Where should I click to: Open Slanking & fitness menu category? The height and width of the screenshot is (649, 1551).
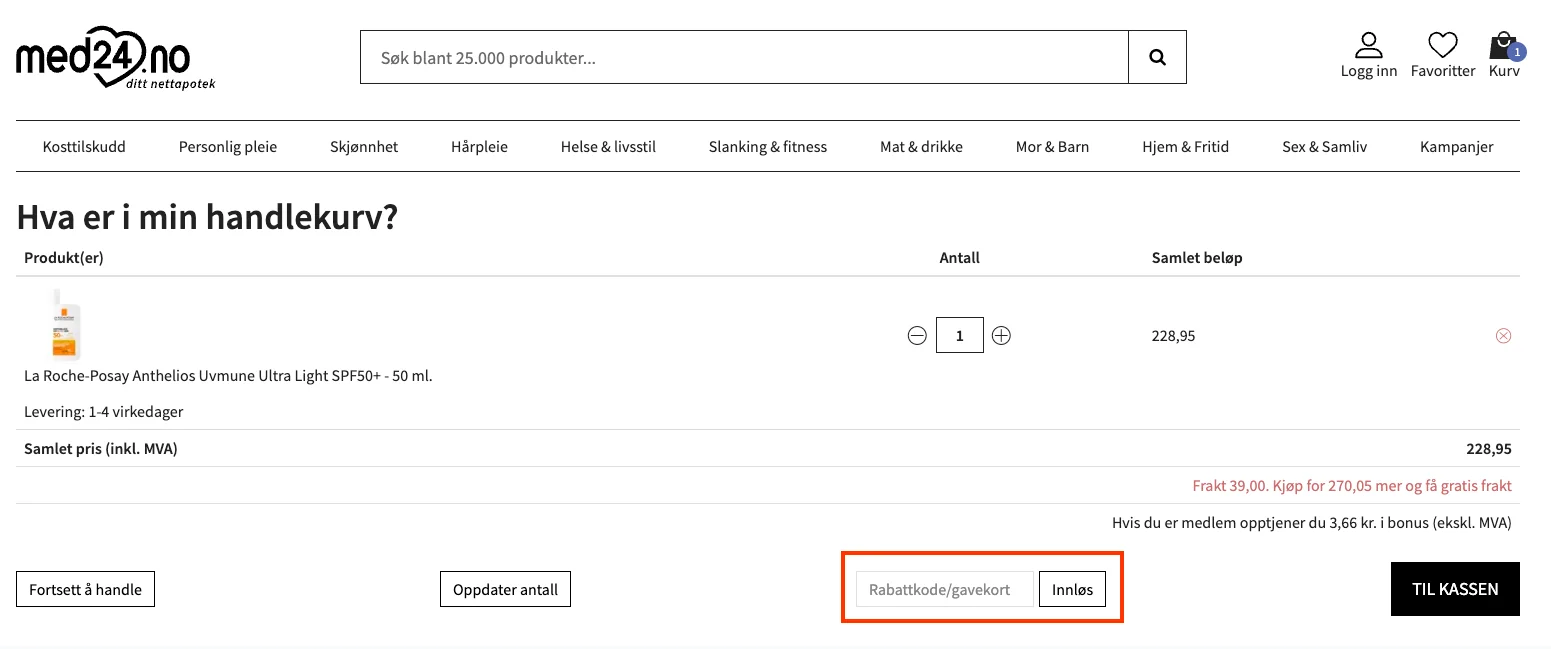[x=768, y=146]
